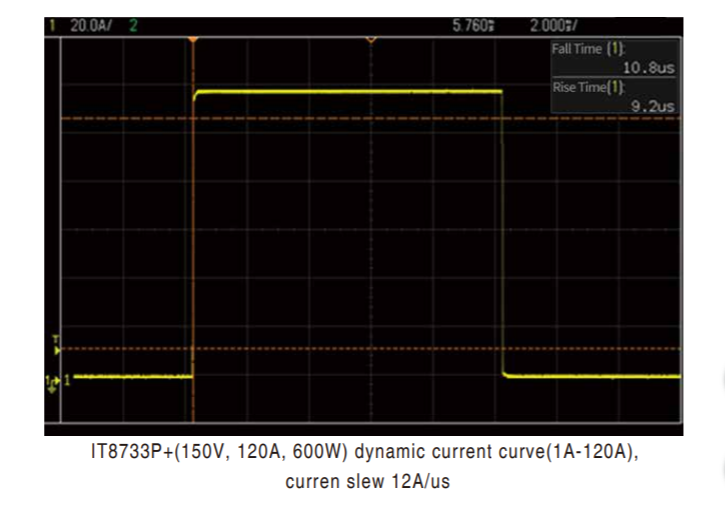This screenshot has width=725, height=513.
Task: Click the 5.760 time delay readout
Action: 473,25
